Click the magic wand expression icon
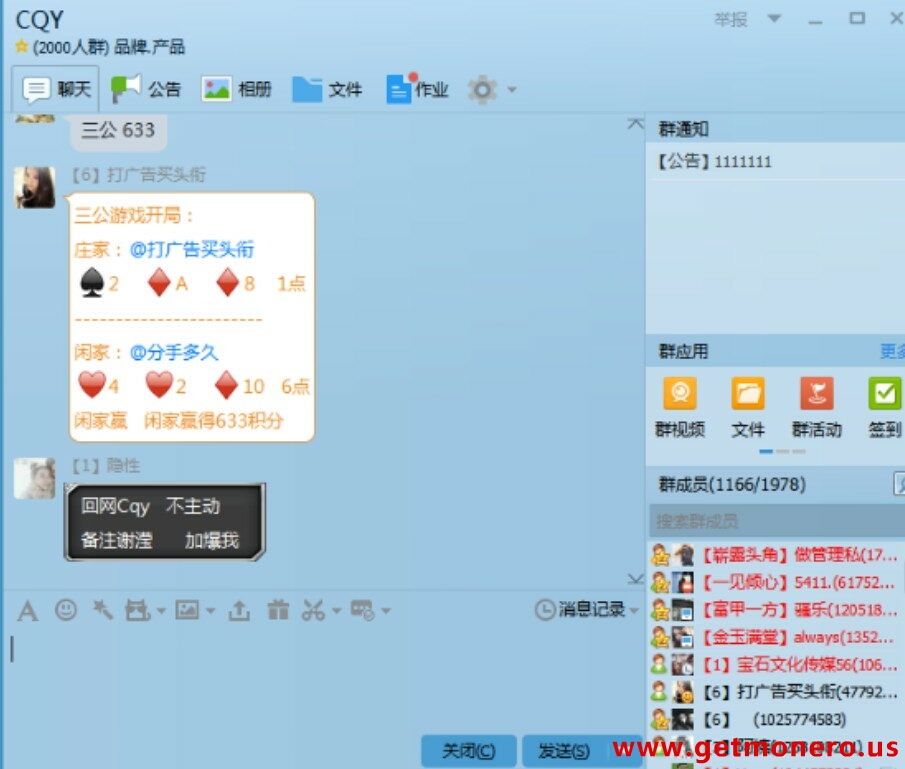The height and width of the screenshot is (769, 905). pos(102,610)
